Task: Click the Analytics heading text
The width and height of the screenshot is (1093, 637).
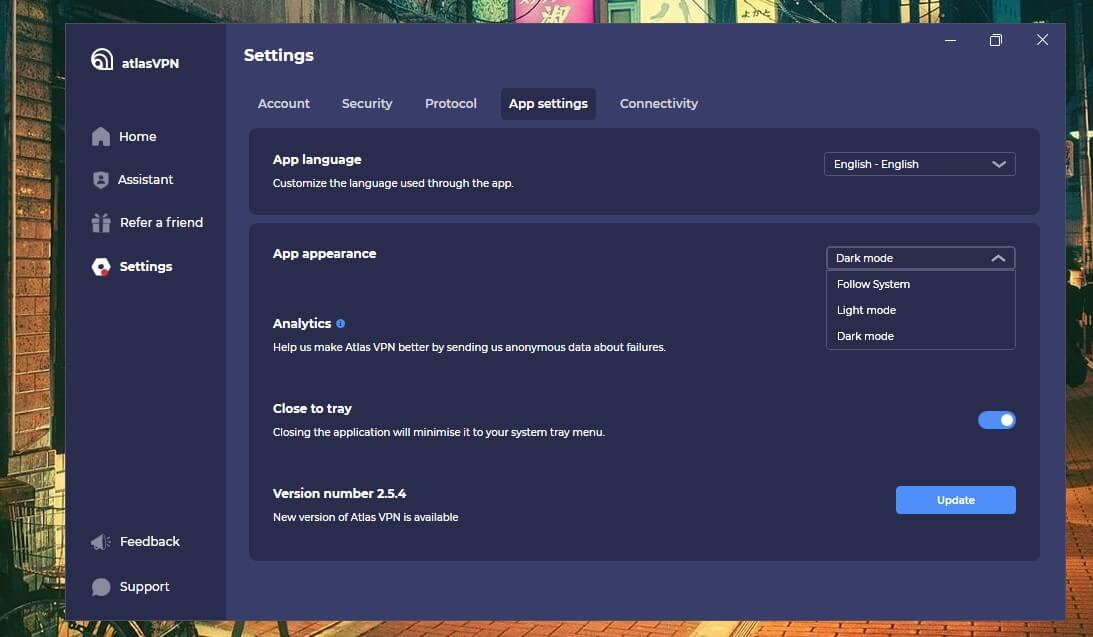Action: [302, 323]
